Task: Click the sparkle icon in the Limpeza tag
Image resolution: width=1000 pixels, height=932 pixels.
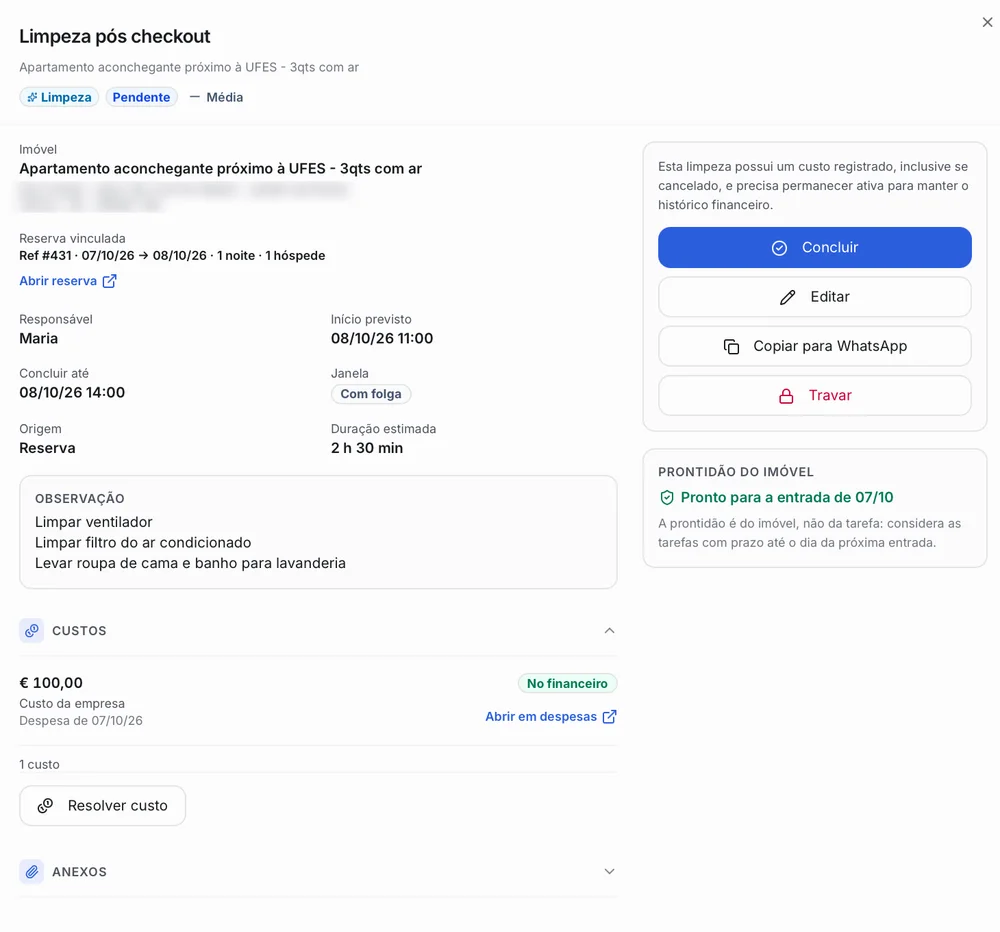Action: [x=32, y=98]
